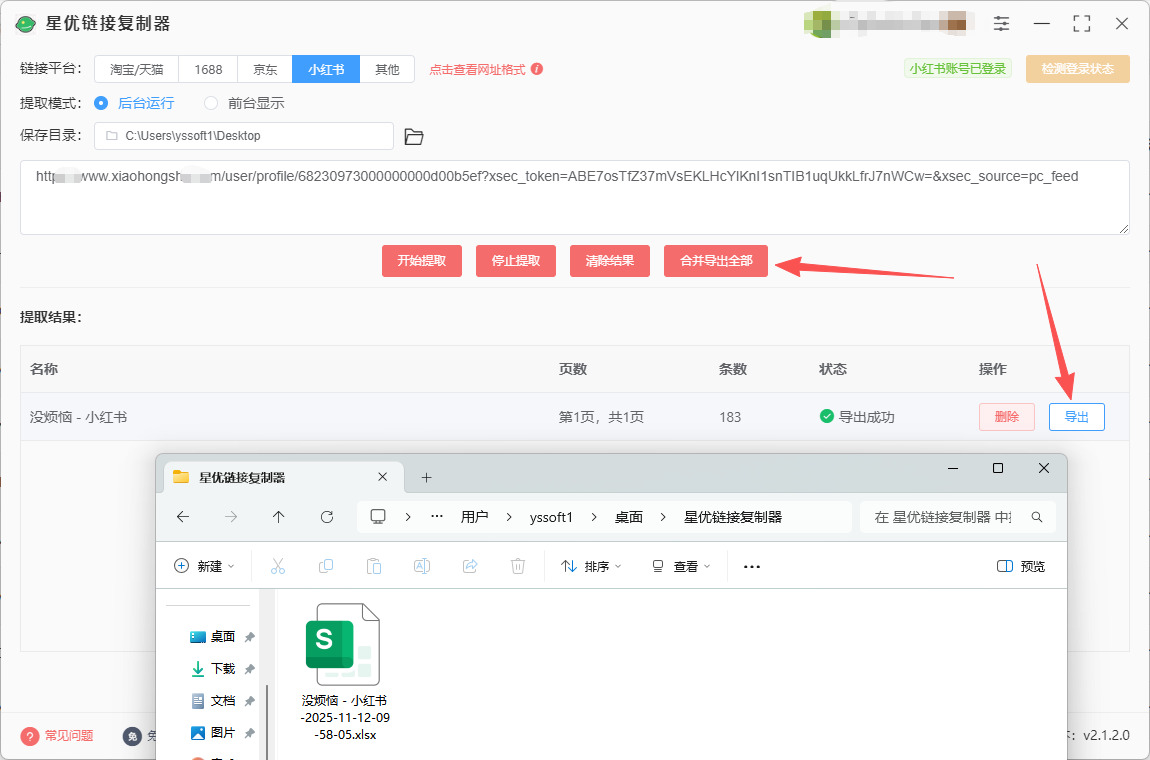
Task: Open the folder browse icon beside save directory
Action: pos(414,136)
